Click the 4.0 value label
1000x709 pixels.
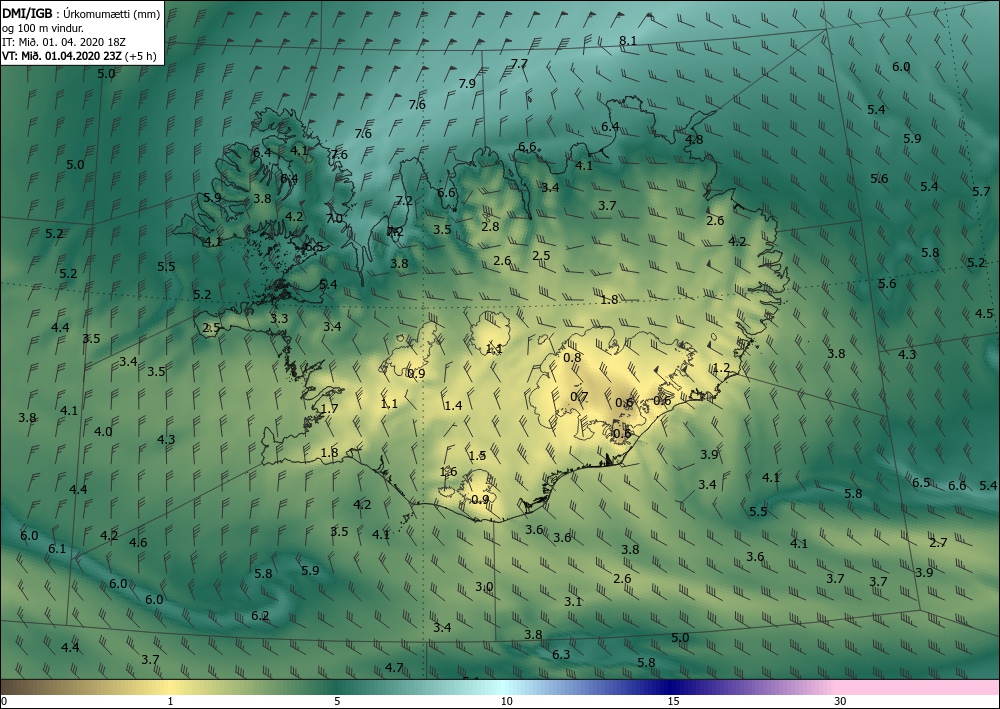pos(103,432)
